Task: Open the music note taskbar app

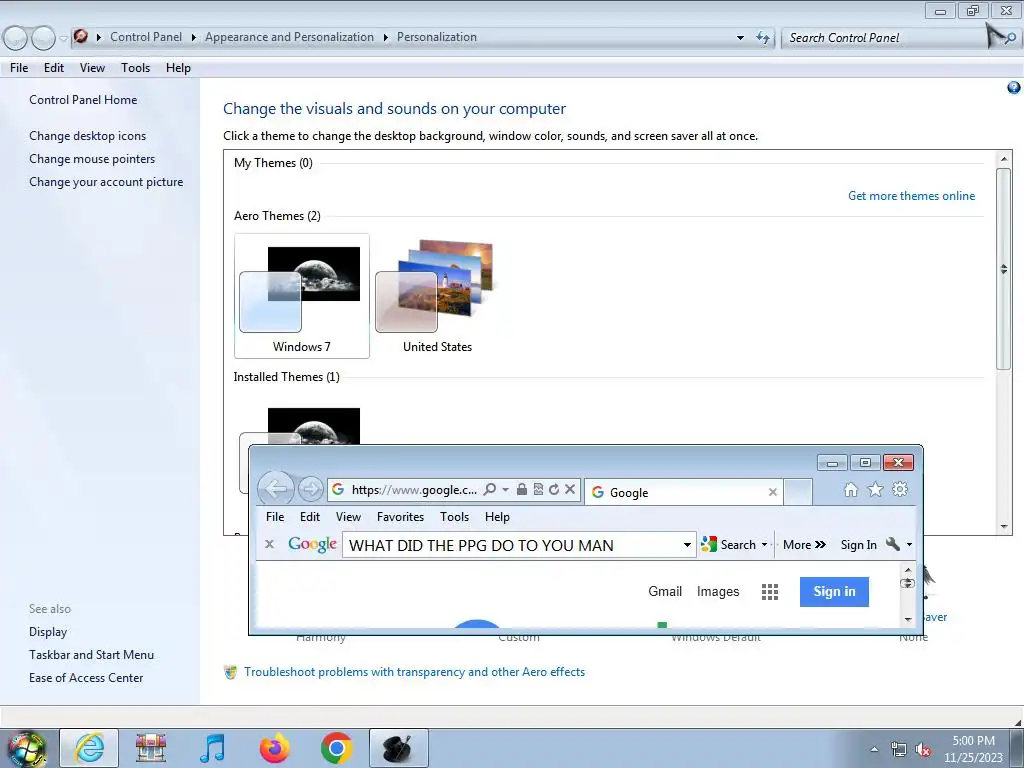Action: pos(213,748)
